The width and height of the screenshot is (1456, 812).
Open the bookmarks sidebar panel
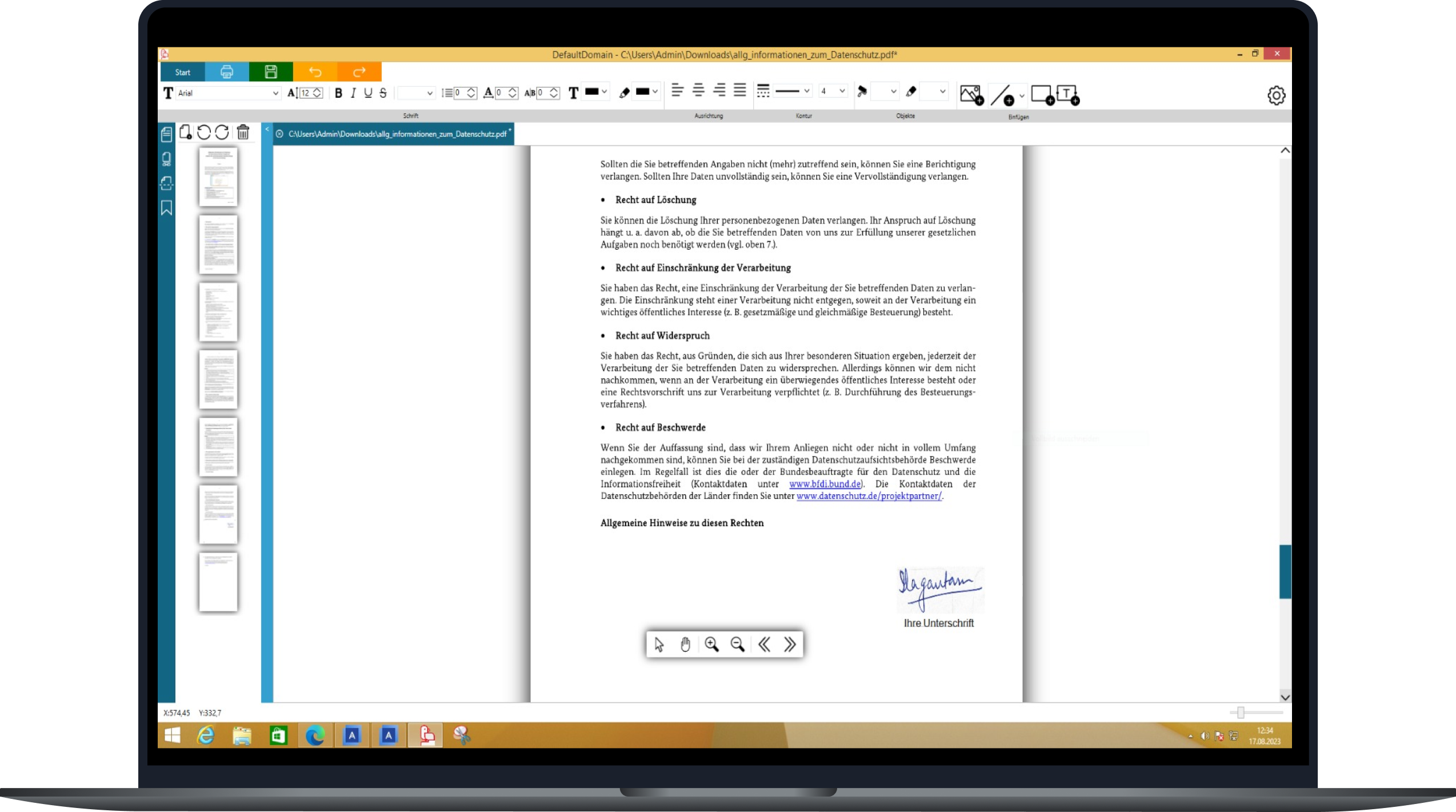click(x=166, y=208)
